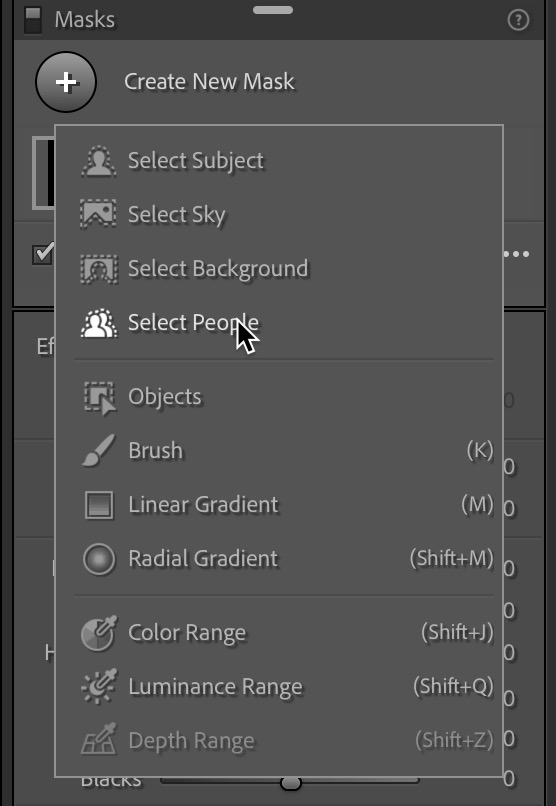Click the Color Range eyedropper icon
This screenshot has height=806, width=556.
click(x=99, y=633)
